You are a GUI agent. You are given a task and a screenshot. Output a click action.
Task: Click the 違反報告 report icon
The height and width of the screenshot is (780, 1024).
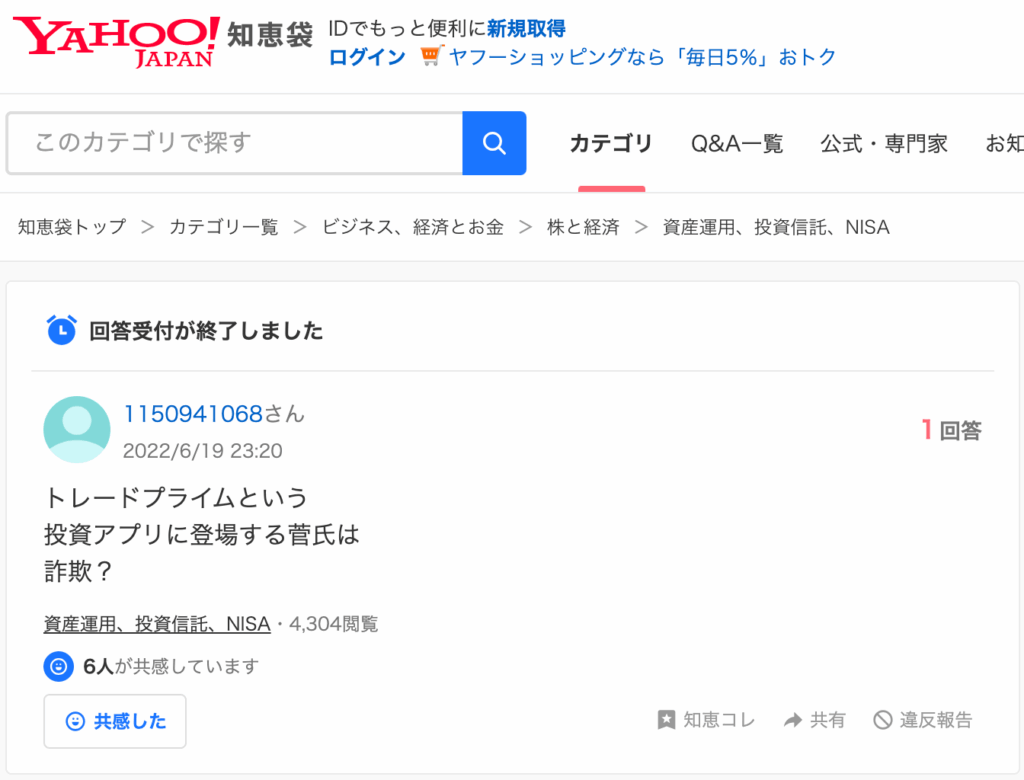coord(882,720)
